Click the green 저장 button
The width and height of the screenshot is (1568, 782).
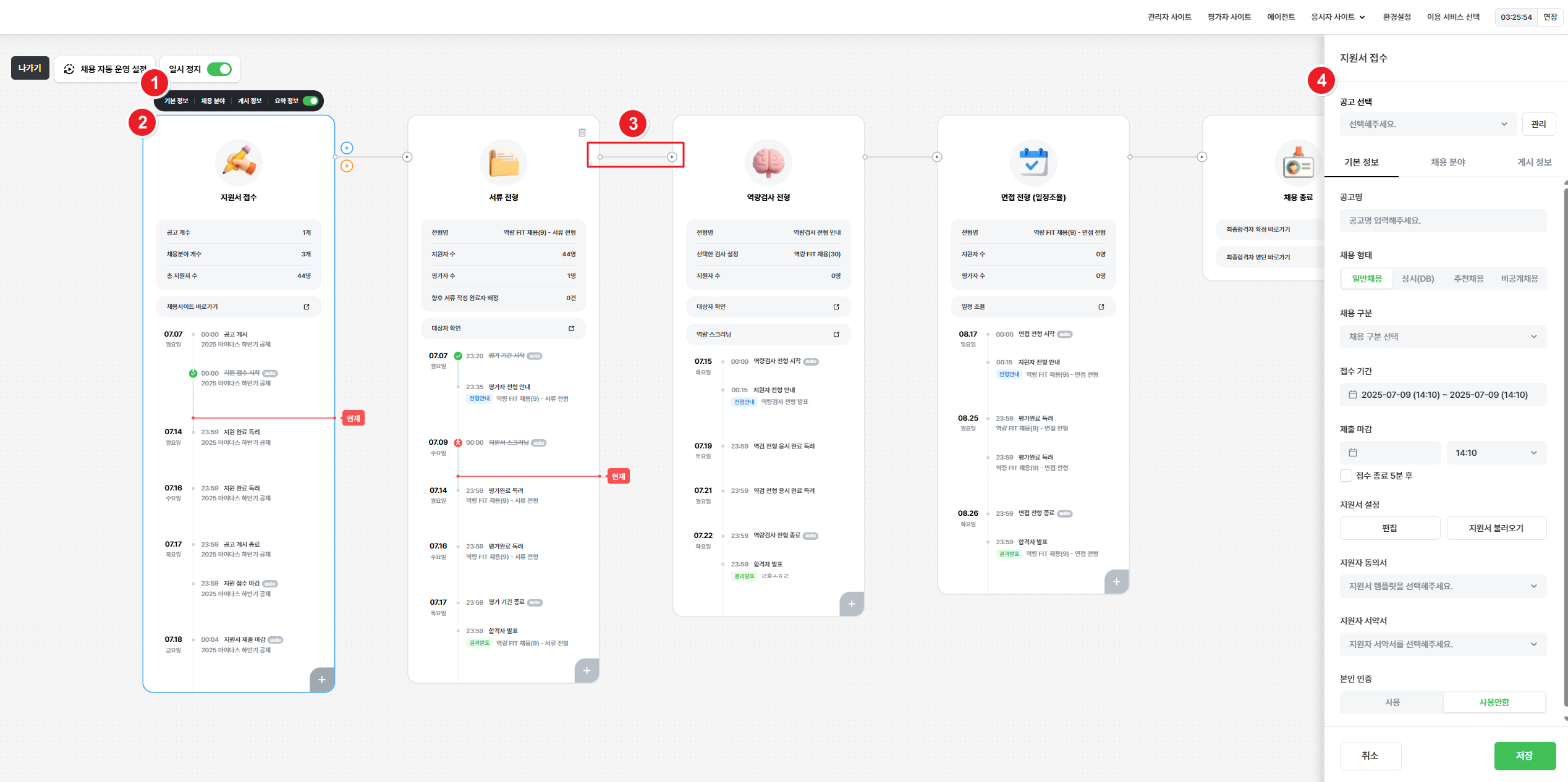(x=1524, y=755)
